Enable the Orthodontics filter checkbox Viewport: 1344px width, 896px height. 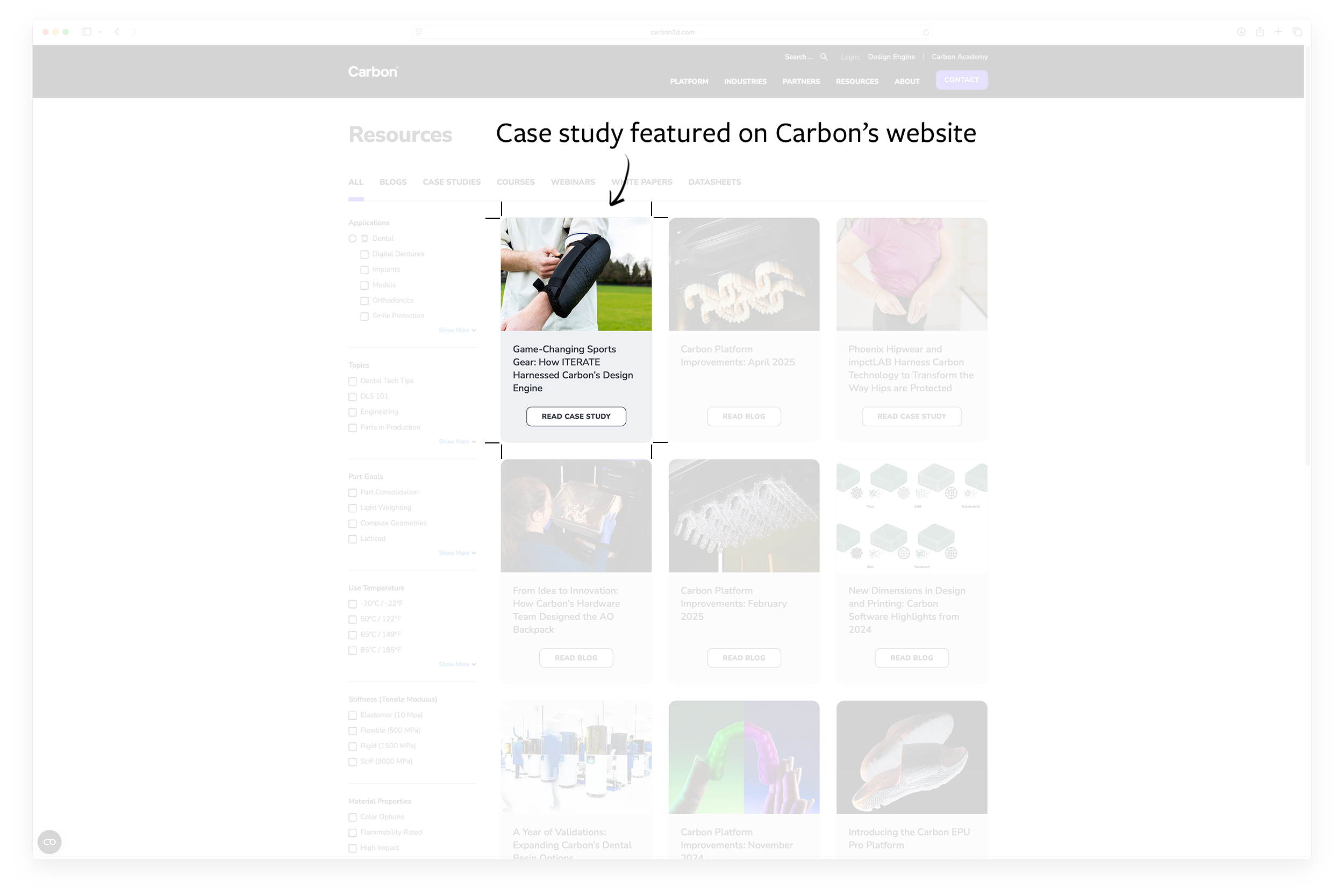[x=364, y=300]
